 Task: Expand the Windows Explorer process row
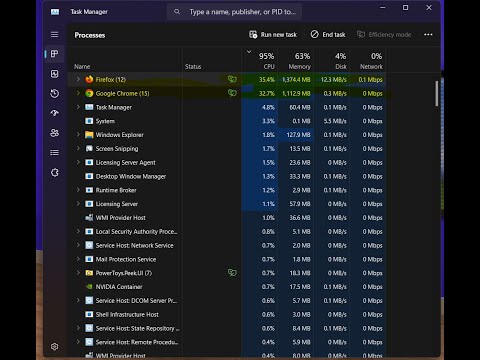(78, 135)
